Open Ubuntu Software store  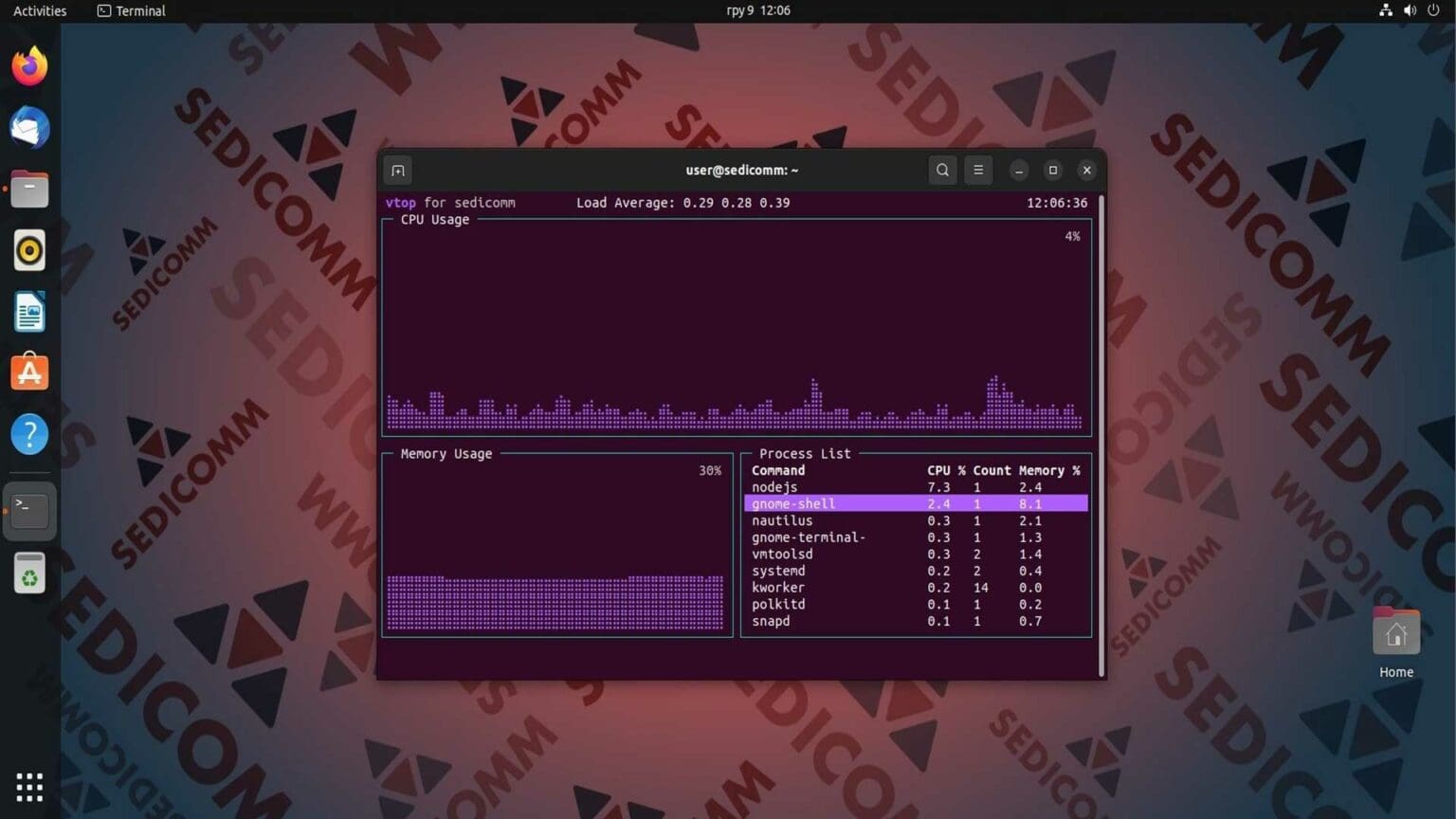click(29, 373)
